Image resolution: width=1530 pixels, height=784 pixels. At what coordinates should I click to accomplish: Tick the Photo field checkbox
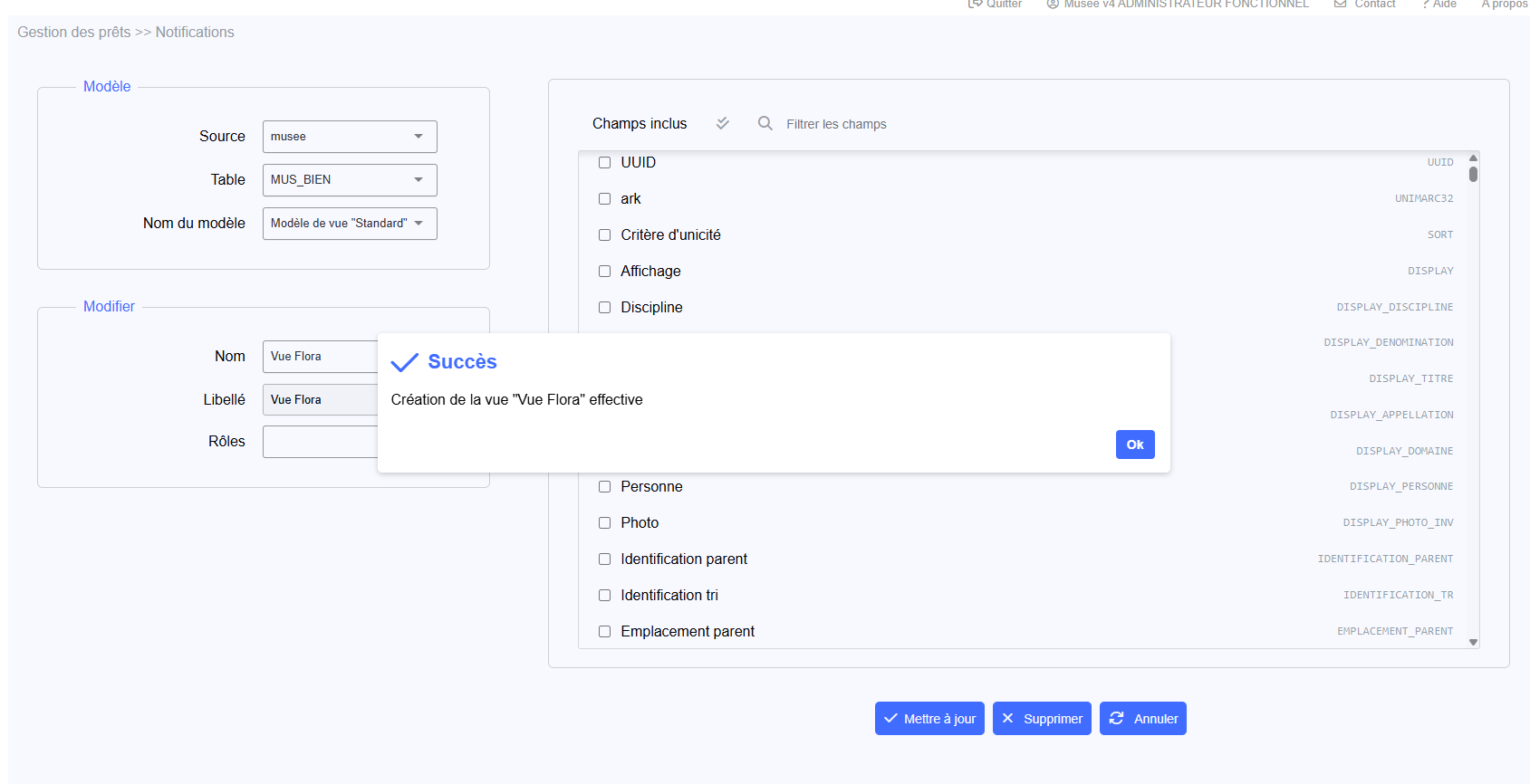[604, 523]
